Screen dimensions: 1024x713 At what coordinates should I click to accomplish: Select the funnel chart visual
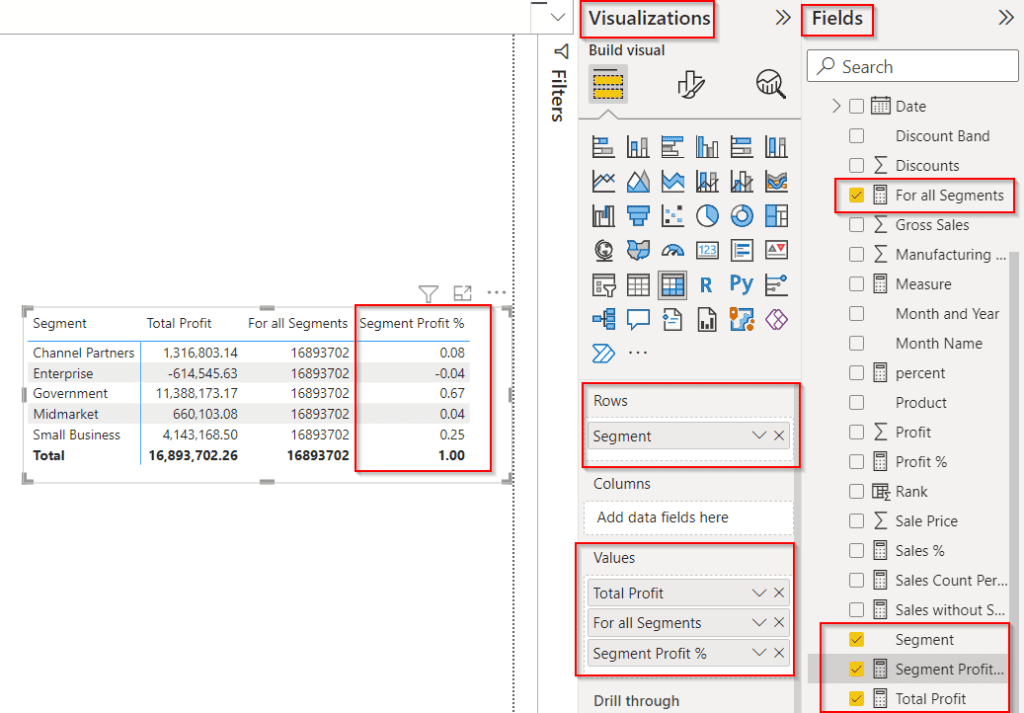click(x=637, y=215)
